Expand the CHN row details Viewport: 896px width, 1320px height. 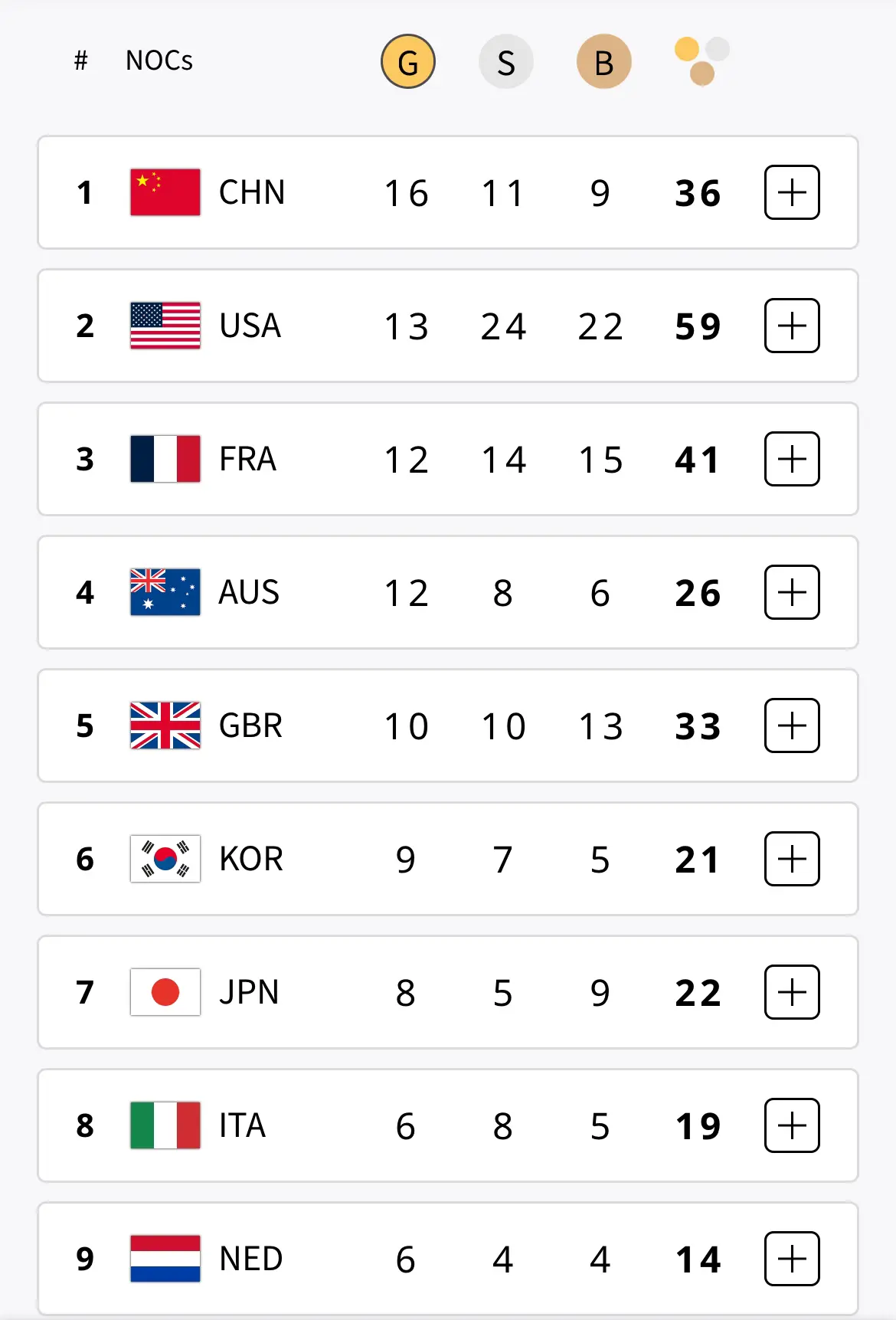click(x=792, y=192)
